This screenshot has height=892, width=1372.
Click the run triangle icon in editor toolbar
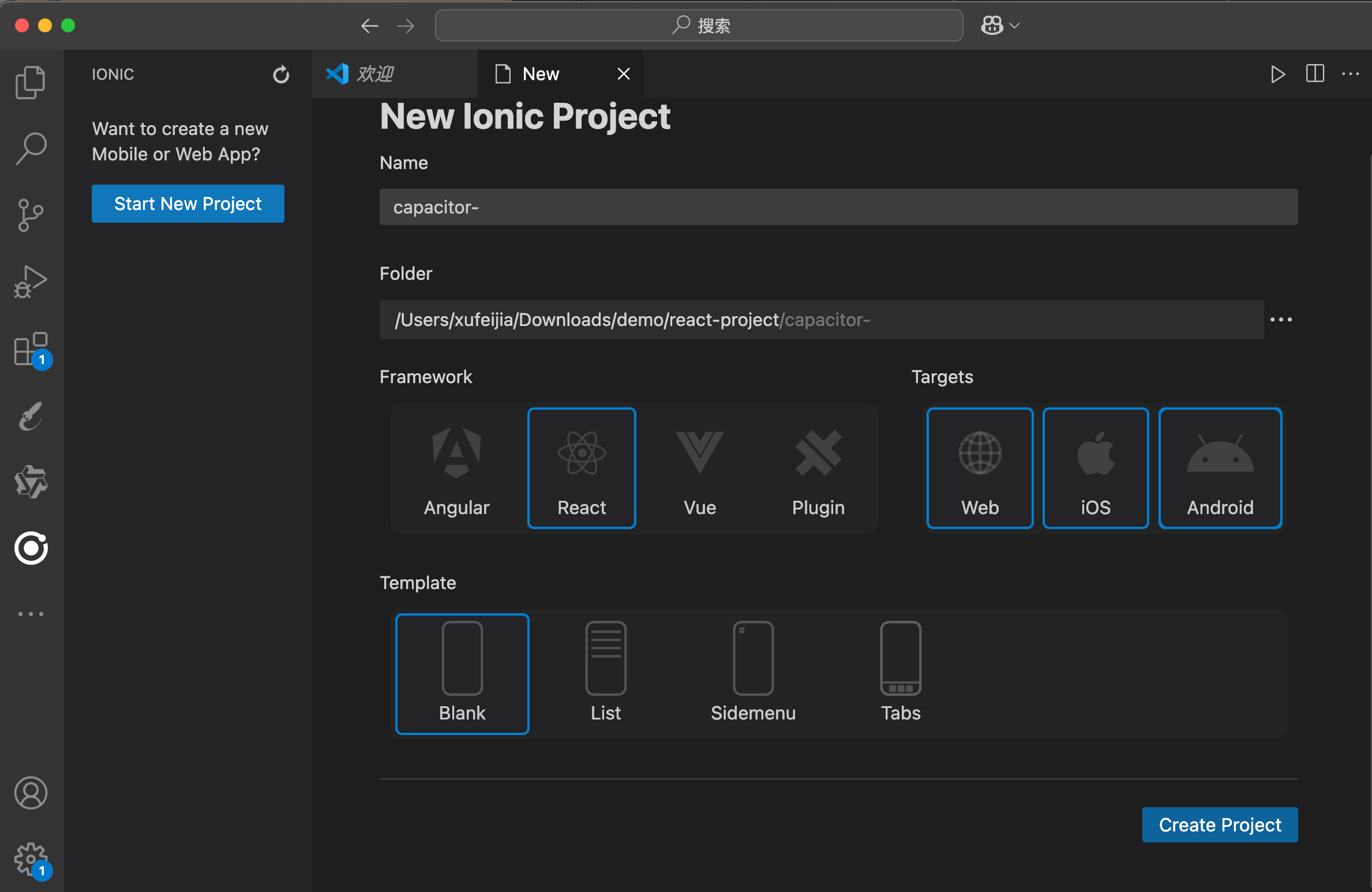tap(1277, 74)
